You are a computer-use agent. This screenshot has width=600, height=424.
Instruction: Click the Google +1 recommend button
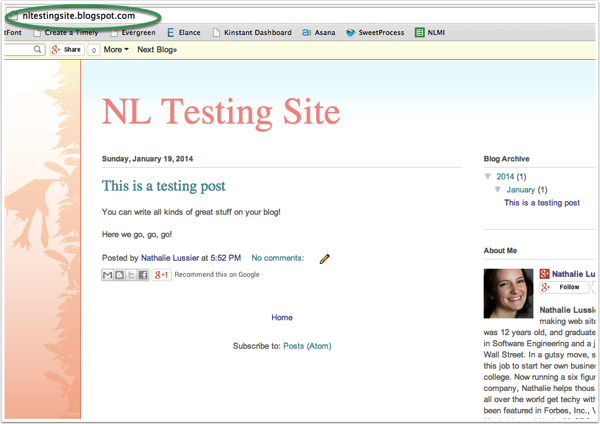click(161, 274)
